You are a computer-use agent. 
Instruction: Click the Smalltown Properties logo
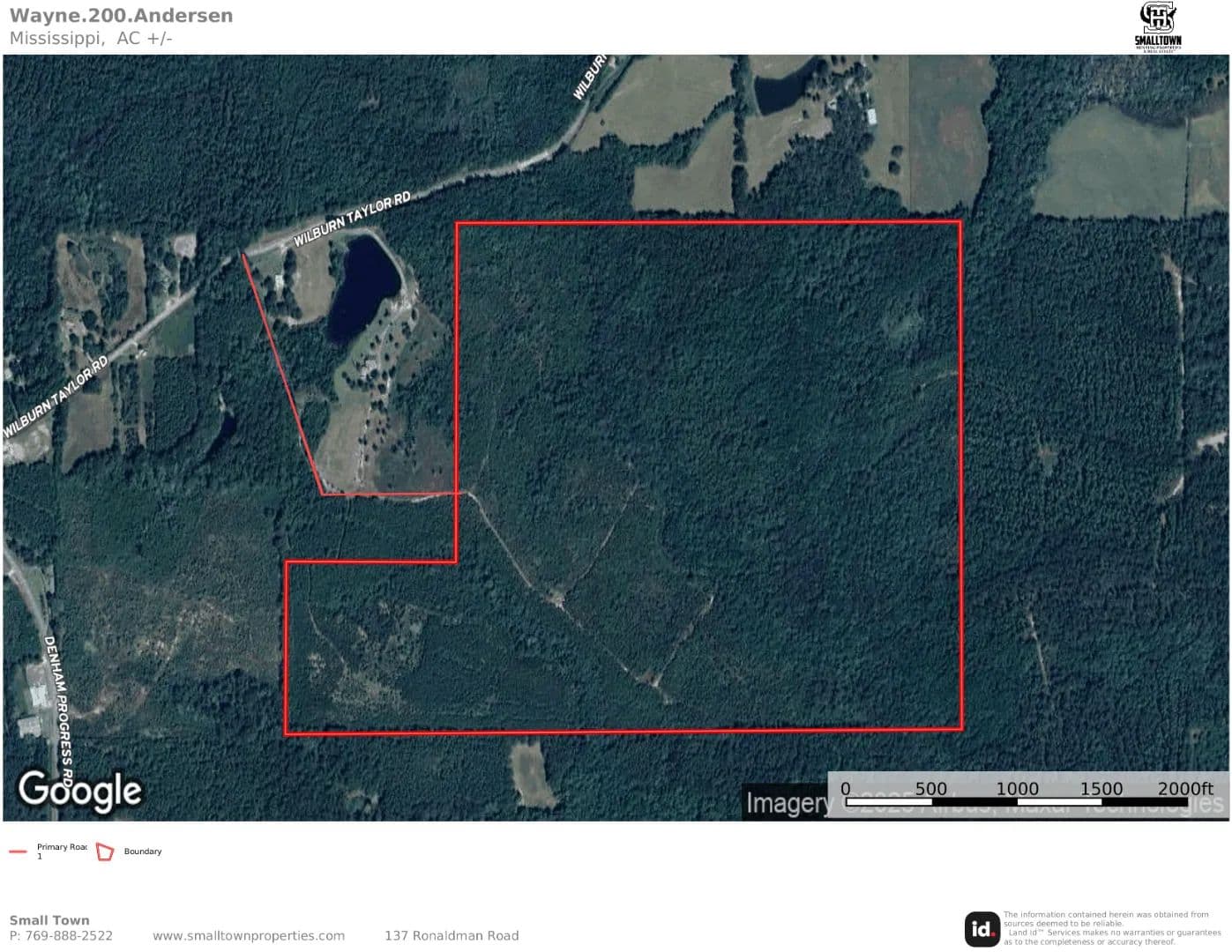pos(1157,26)
